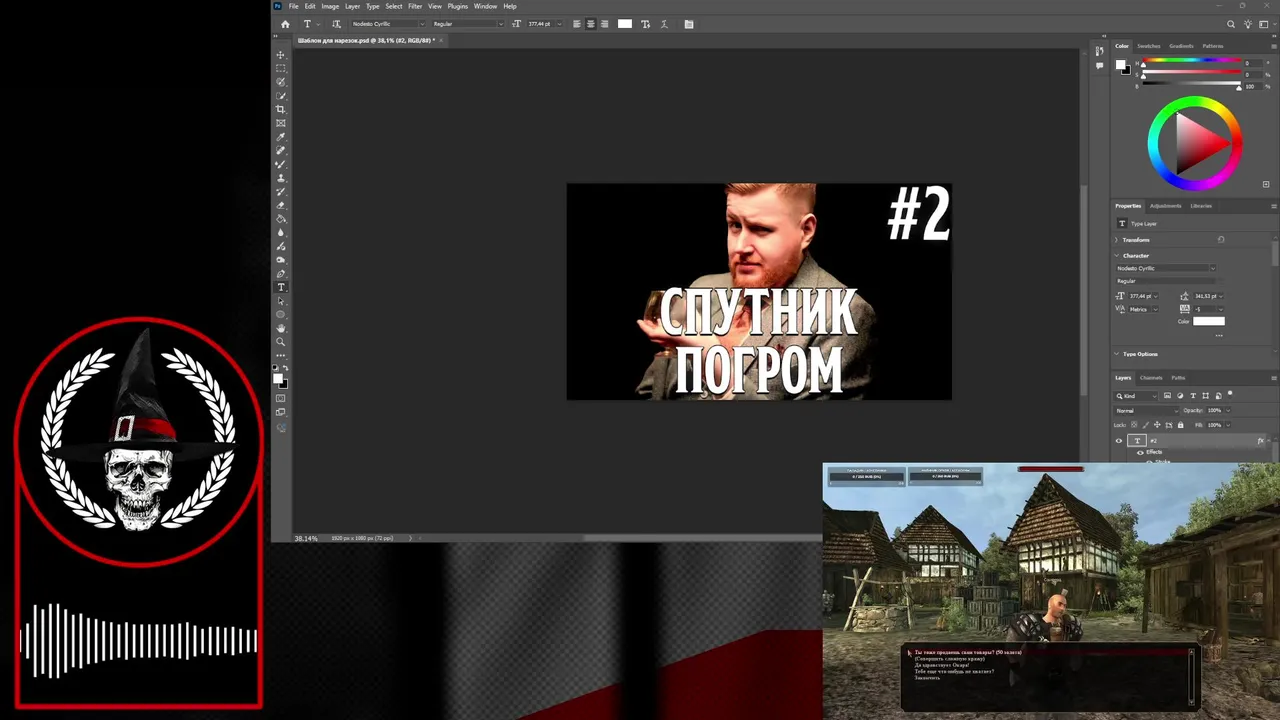Toggle the layer filtering on/off switch

coord(1231,395)
